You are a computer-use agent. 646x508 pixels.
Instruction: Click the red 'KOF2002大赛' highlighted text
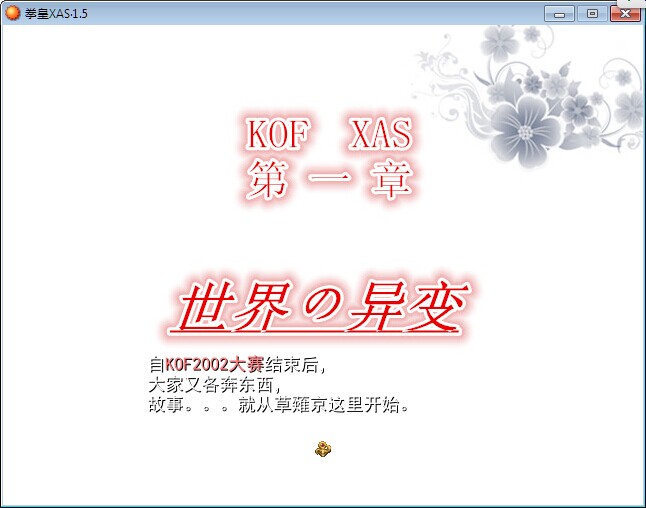pyautogui.click(x=214, y=364)
